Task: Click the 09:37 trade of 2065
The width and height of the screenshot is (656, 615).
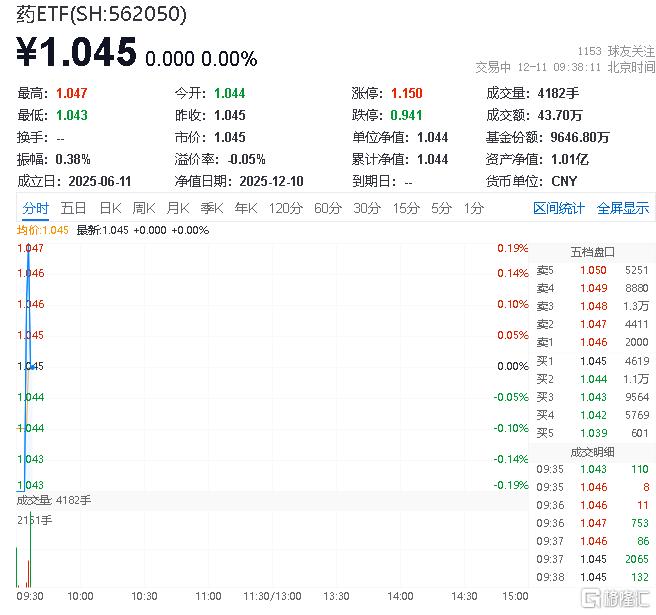Action: pos(592,559)
